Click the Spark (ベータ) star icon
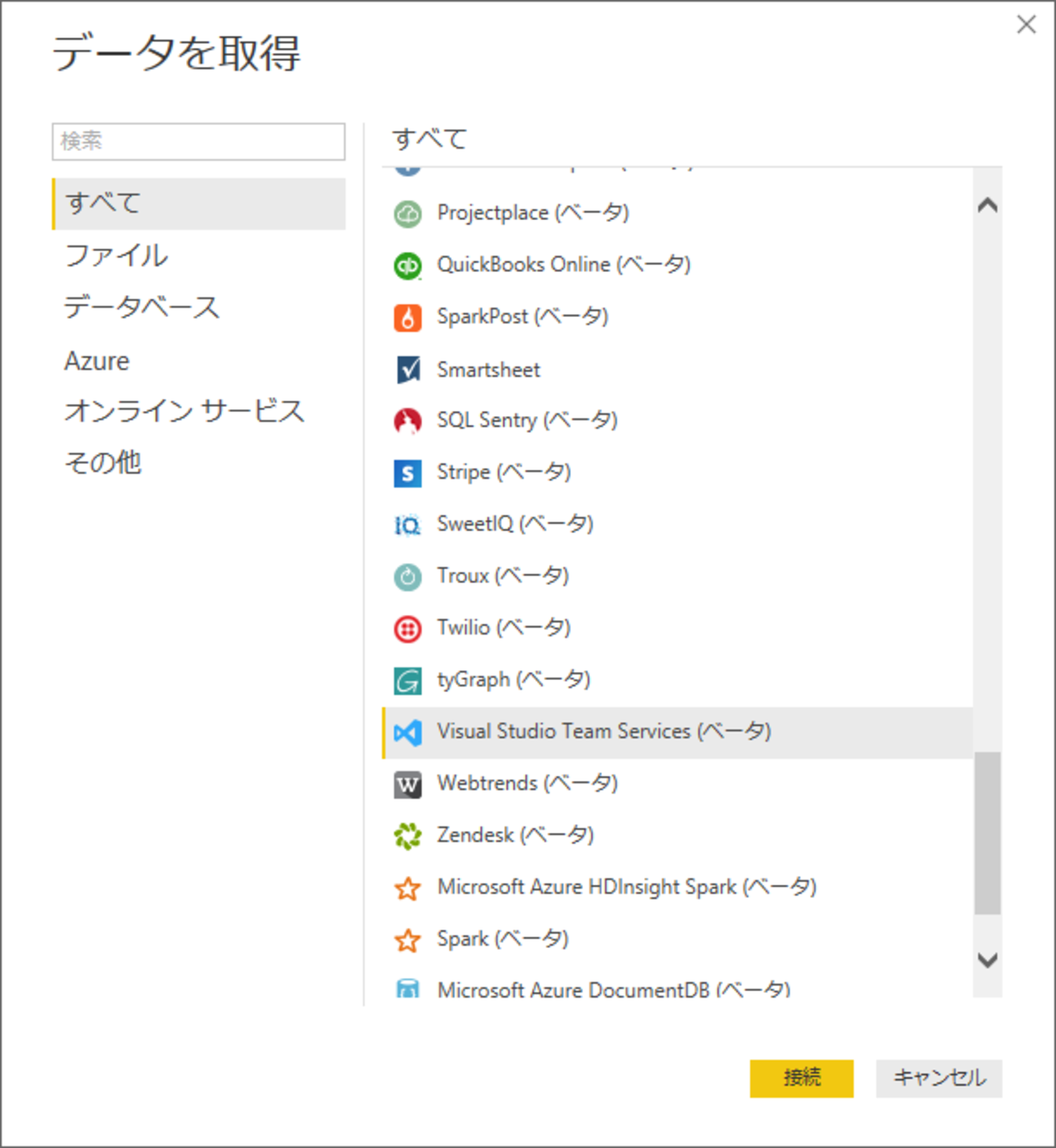Screen dimensions: 1056x1148 [408, 940]
